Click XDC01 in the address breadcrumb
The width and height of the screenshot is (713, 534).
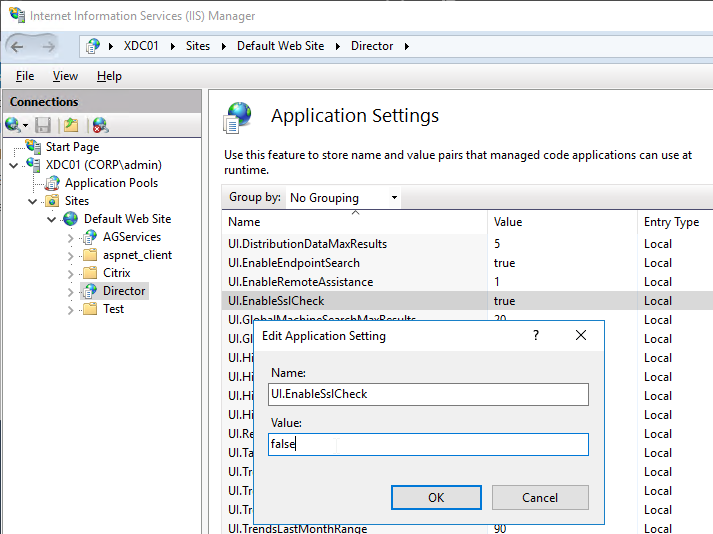pyautogui.click(x=141, y=46)
